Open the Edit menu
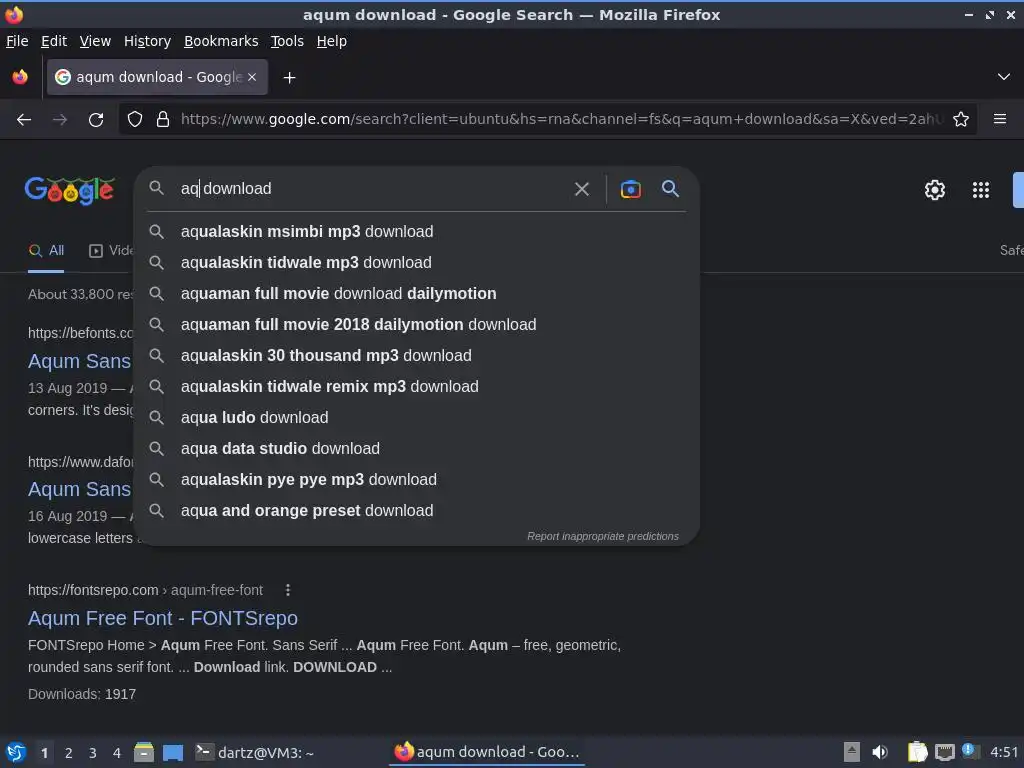The image size is (1024, 768). [54, 41]
